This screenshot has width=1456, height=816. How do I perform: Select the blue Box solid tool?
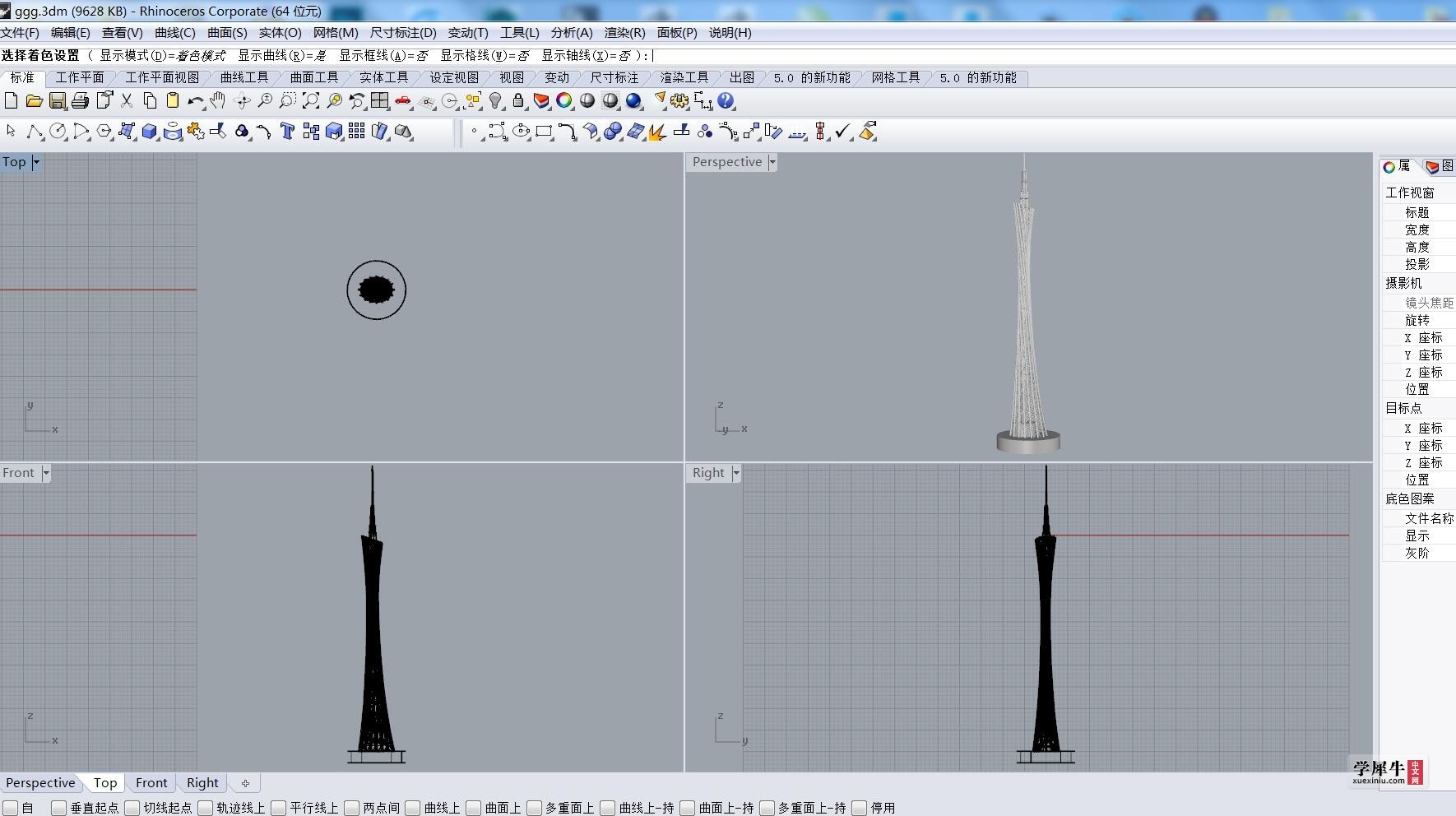coord(150,132)
